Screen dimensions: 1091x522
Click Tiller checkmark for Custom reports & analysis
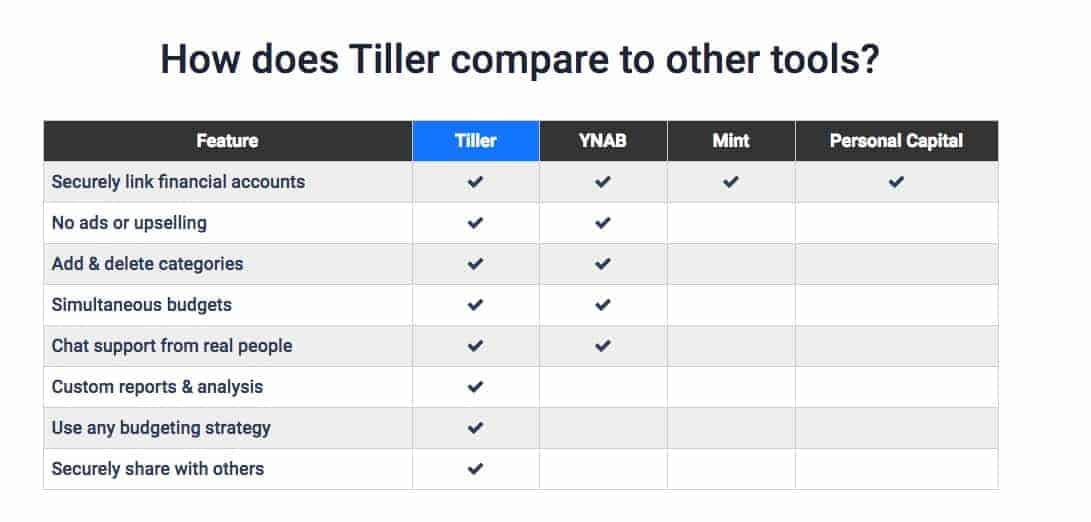(475, 387)
